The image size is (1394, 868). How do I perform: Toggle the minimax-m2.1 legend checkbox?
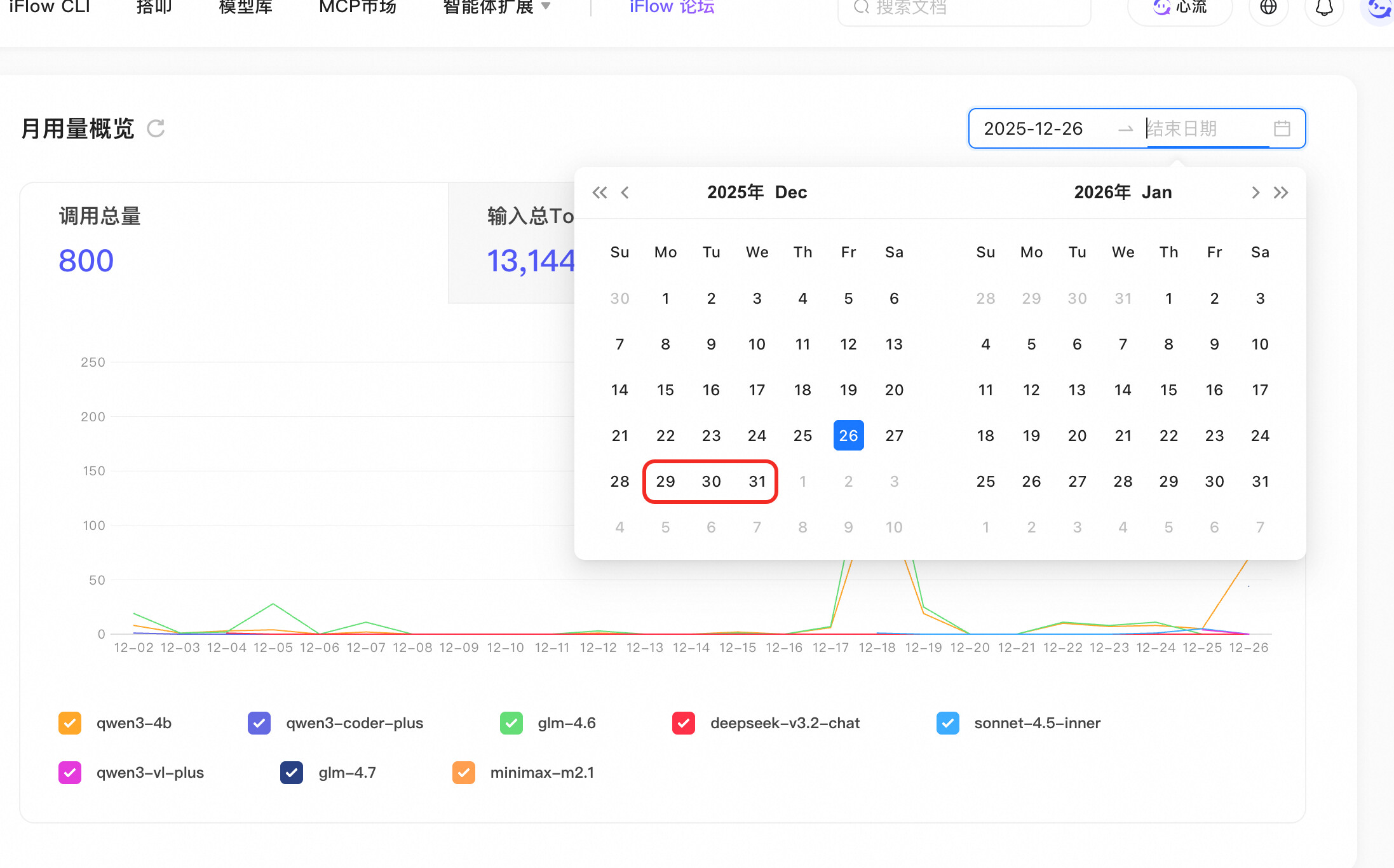pyautogui.click(x=464, y=773)
